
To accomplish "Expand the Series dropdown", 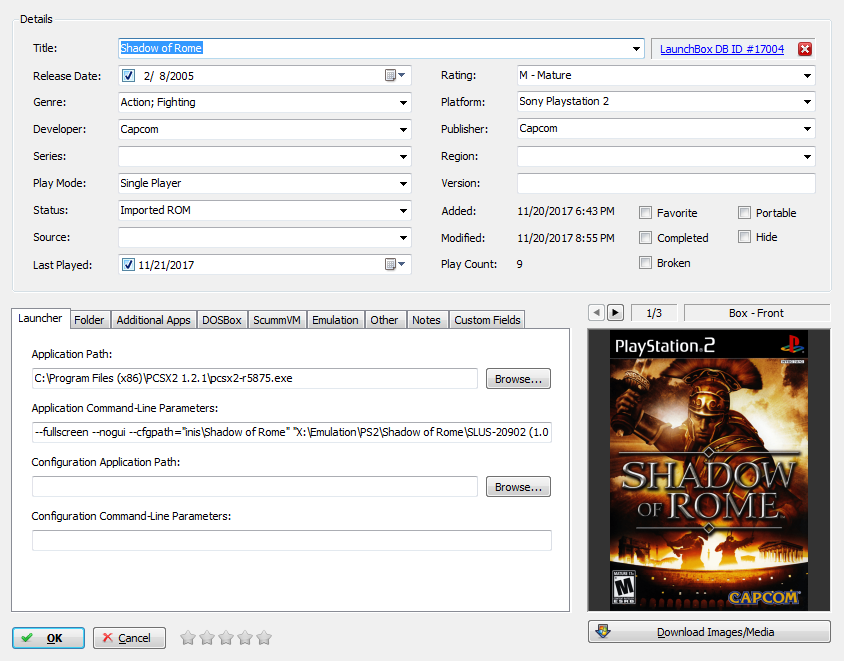I will click(x=403, y=157).
